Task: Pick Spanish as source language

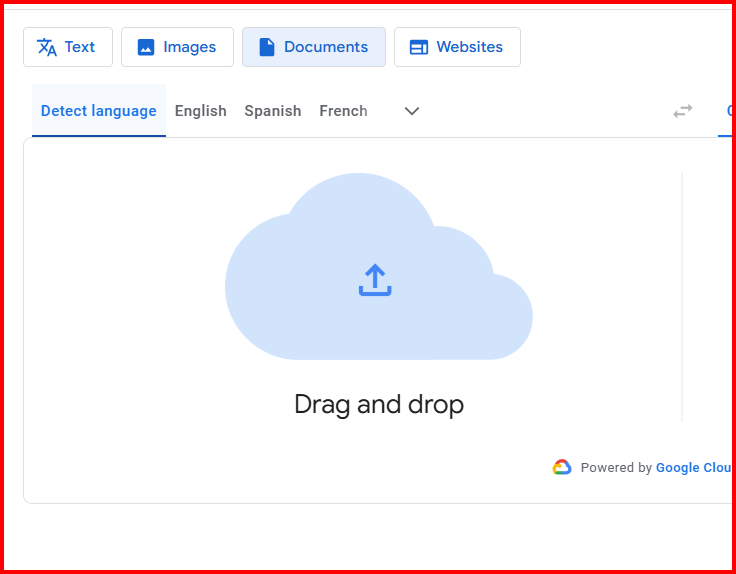Action: click(272, 111)
